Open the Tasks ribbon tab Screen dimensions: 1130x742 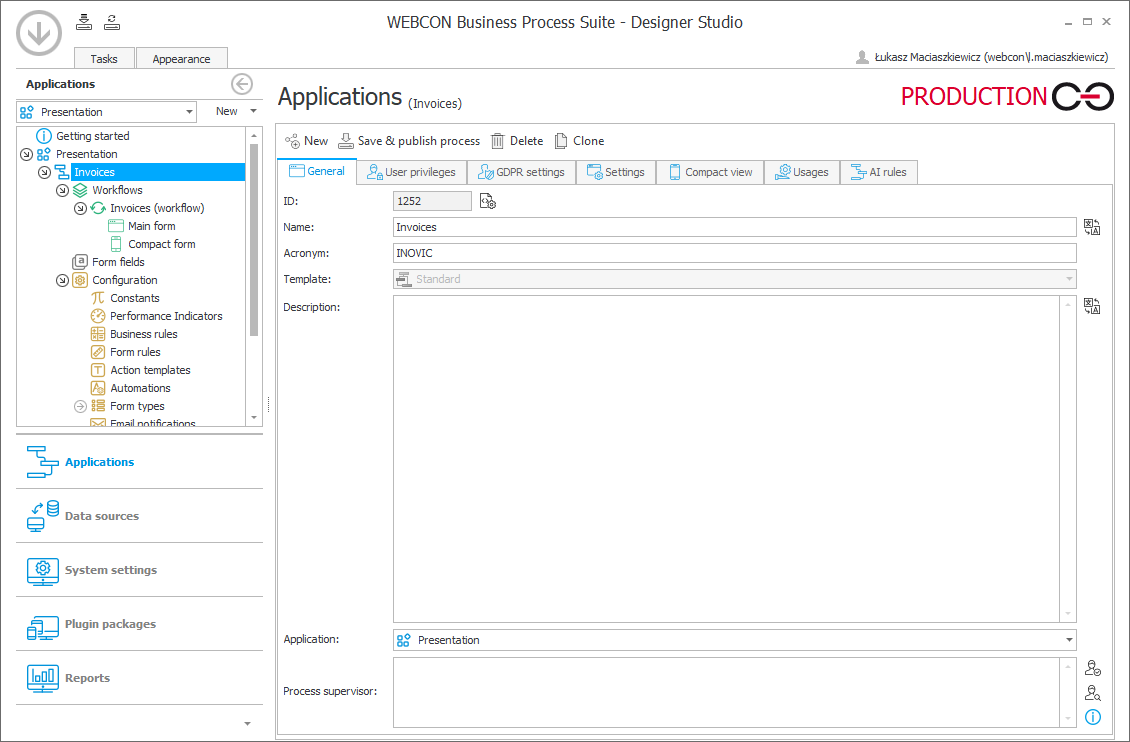click(x=104, y=58)
